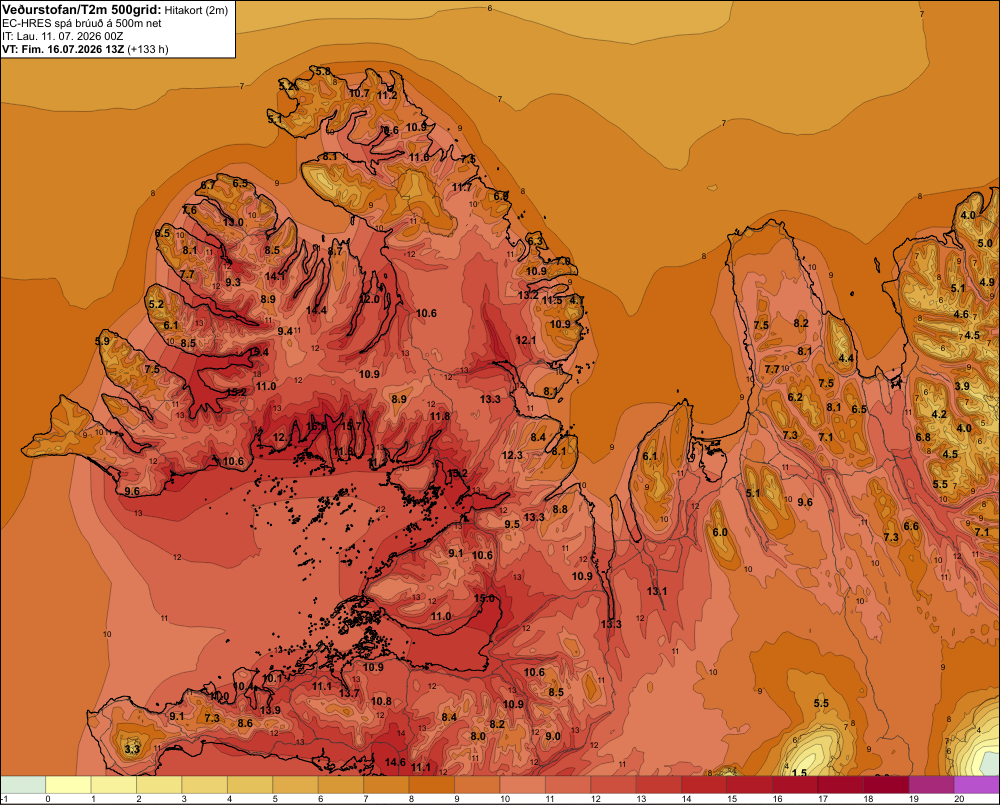1000x805 pixels.
Task: Click the 13.7 temperature value
Action: pyautogui.click(x=349, y=693)
